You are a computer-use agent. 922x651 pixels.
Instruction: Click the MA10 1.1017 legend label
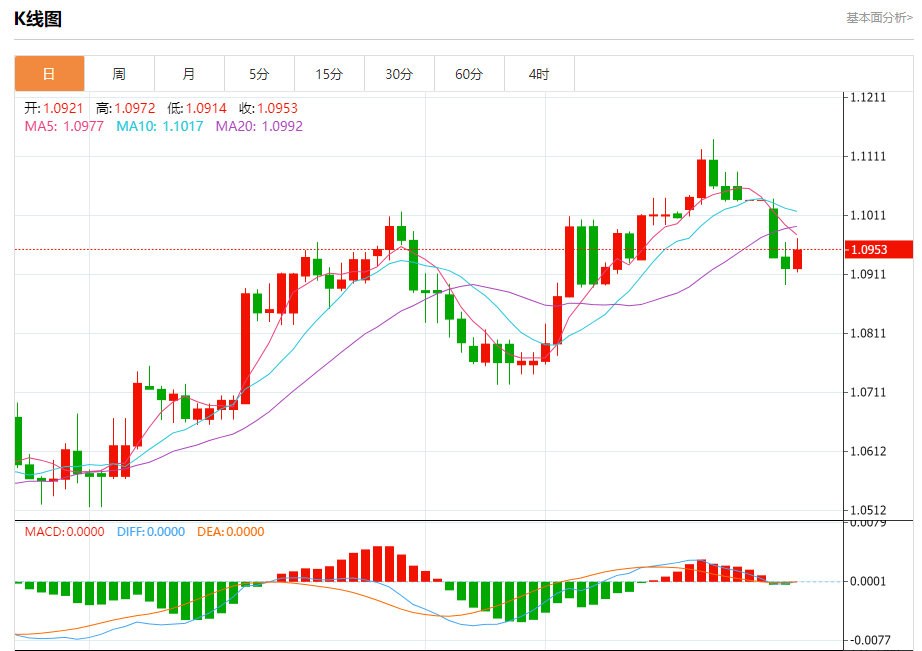click(160, 126)
